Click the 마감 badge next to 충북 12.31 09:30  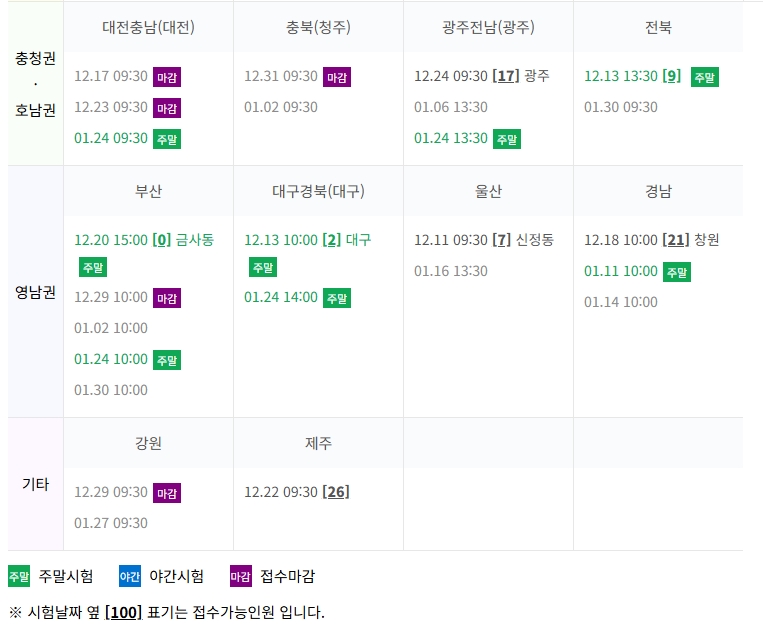click(337, 77)
